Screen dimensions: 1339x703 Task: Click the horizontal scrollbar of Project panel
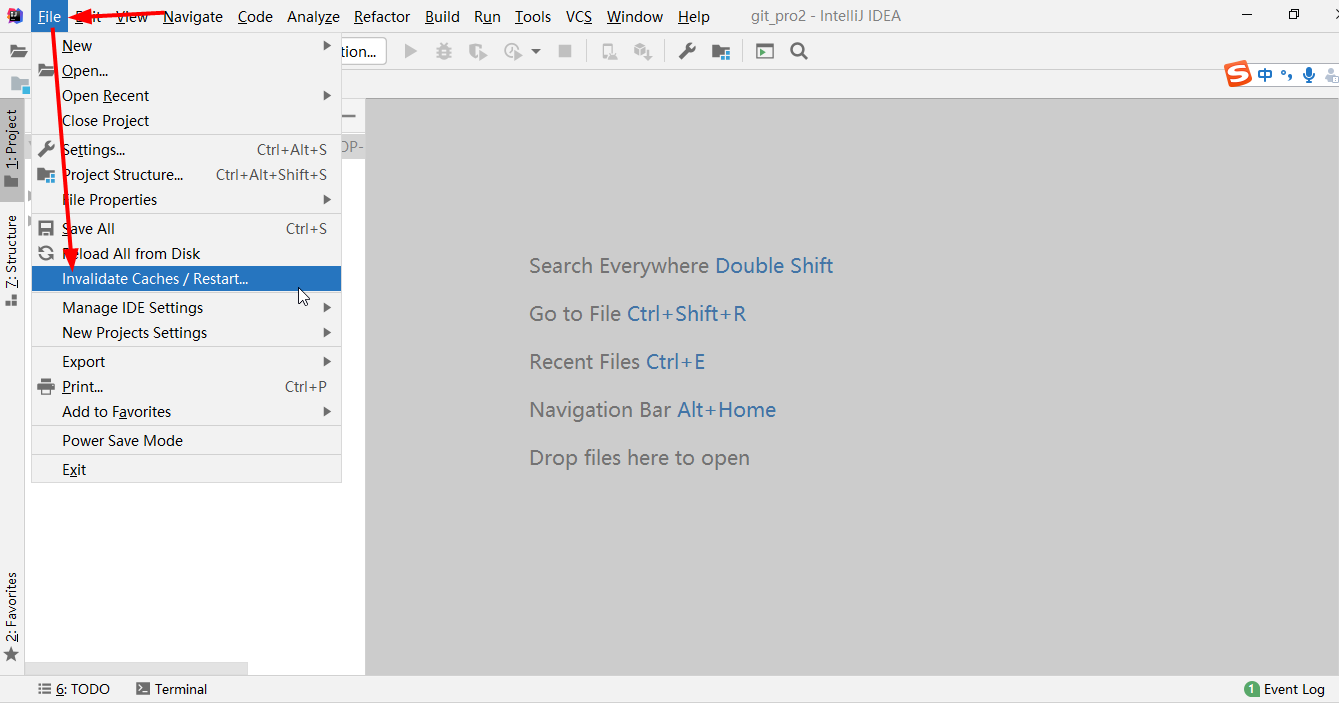(136, 668)
